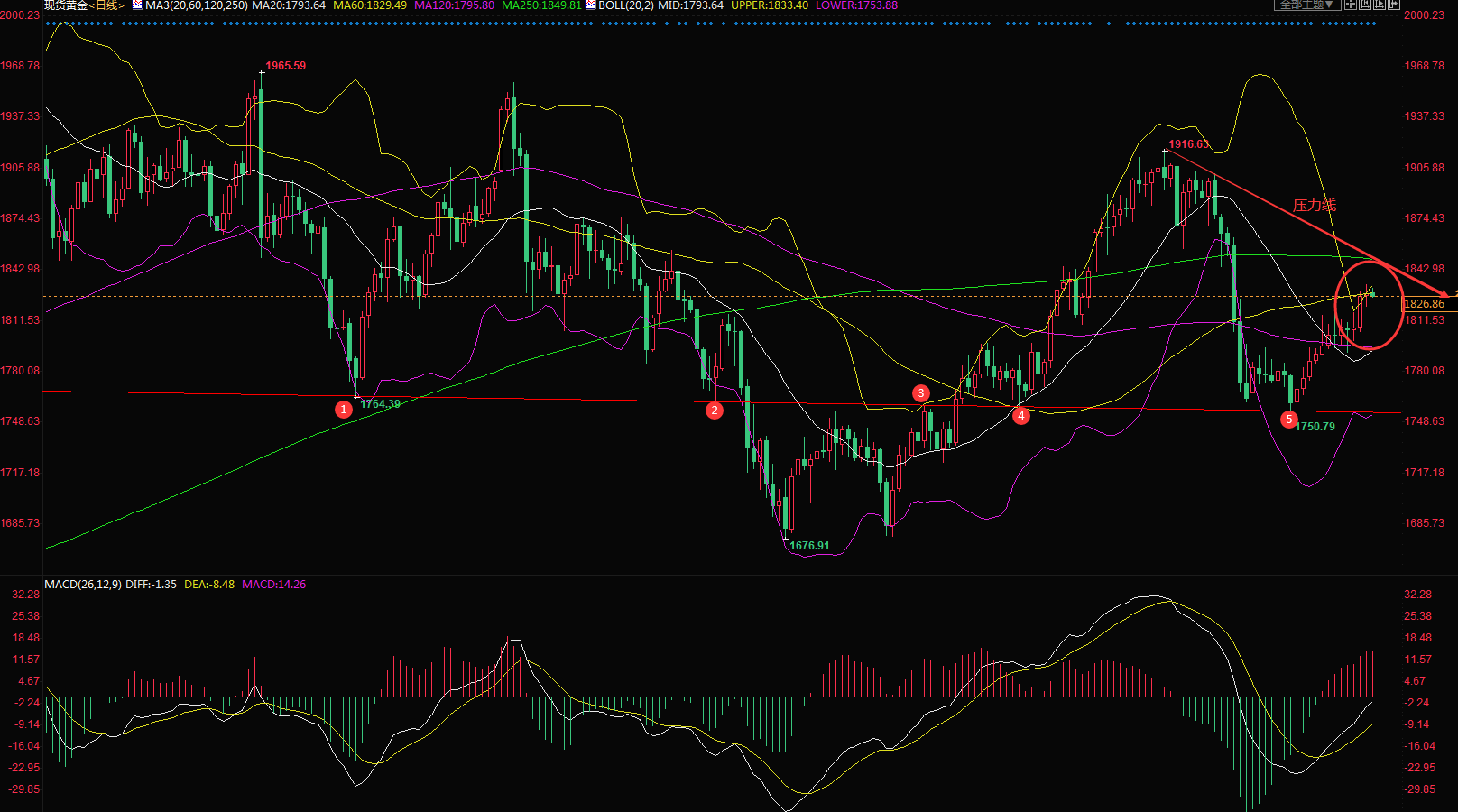The width and height of the screenshot is (1458, 812).
Task: Click 1842.98 on the right price axis
Action: click(x=1424, y=269)
